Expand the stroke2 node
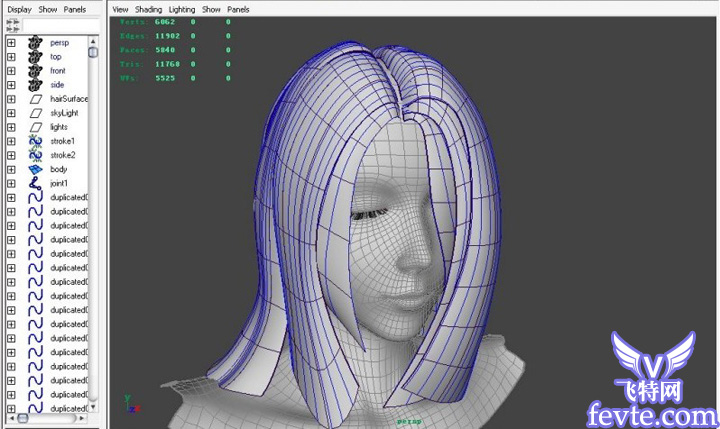The image size is (720, 429). click(x=11, y=155)
